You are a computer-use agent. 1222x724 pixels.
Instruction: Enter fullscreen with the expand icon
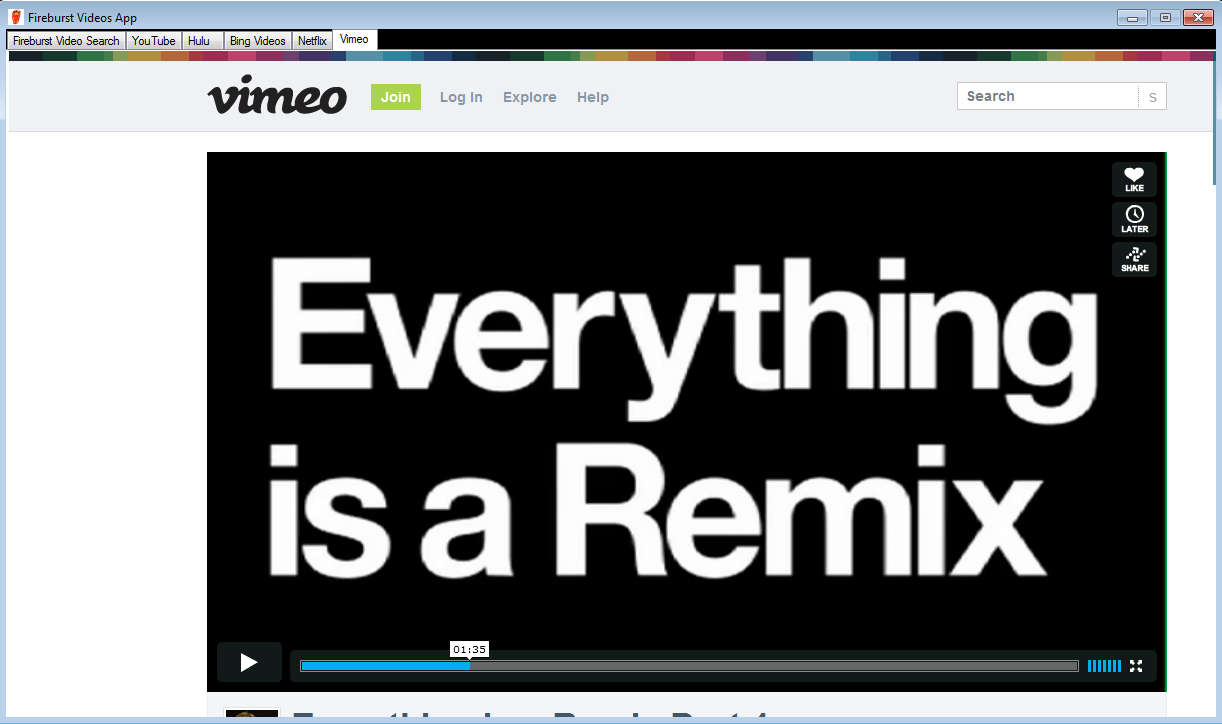coord(1136,666)
